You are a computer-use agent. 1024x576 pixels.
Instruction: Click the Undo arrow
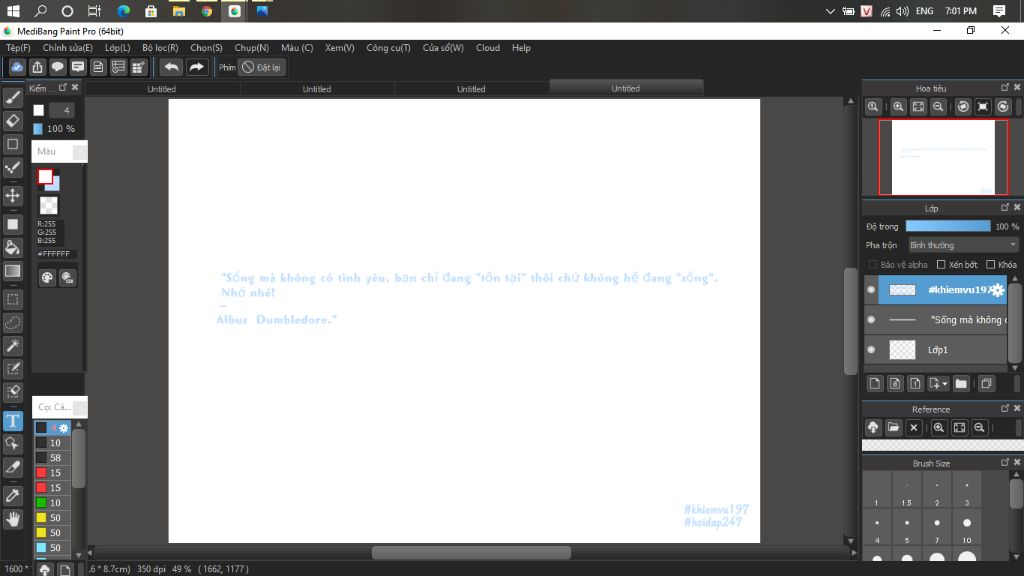click(171, 67)
